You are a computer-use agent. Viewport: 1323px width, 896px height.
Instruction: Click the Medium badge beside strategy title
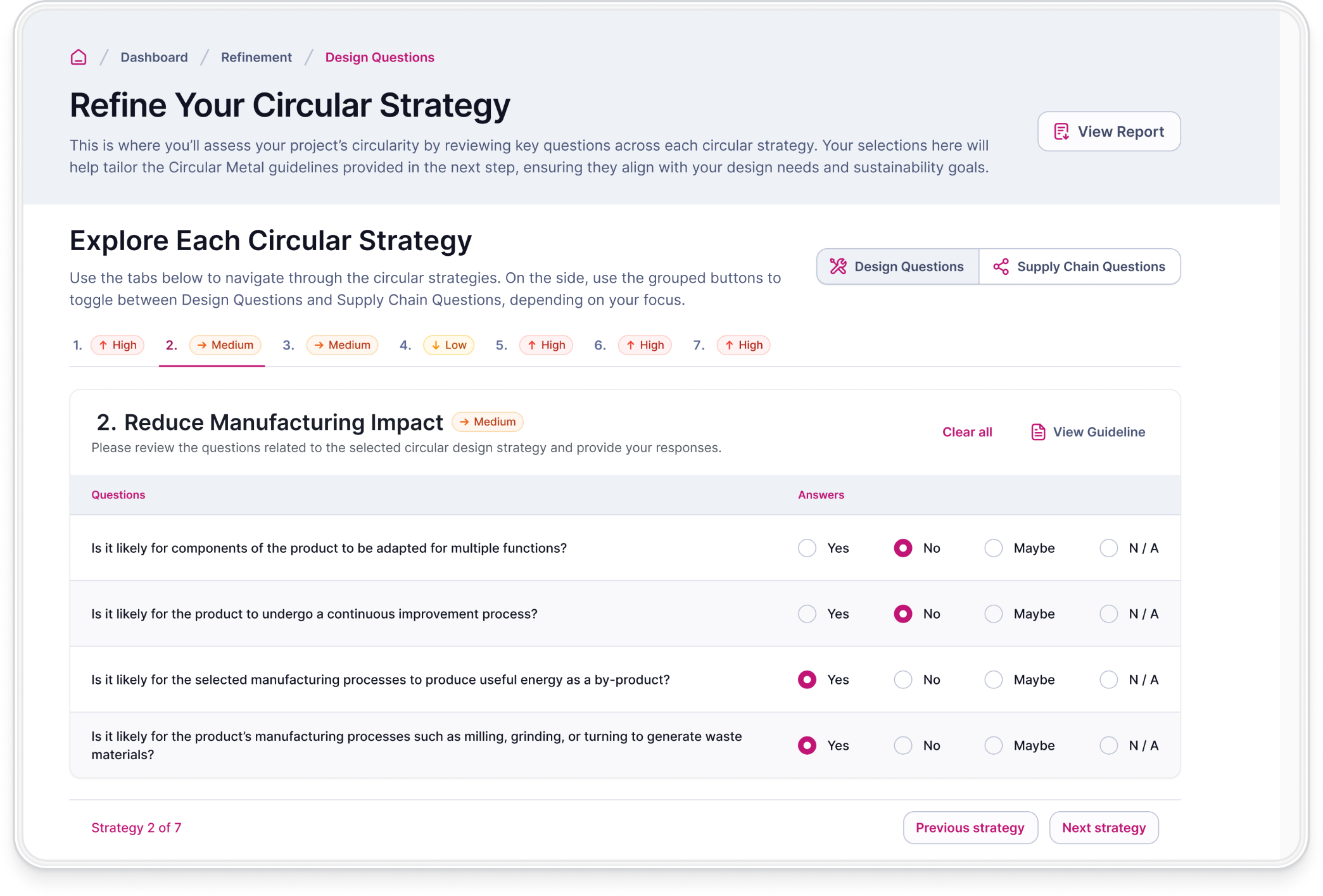[x=488, y=422]
